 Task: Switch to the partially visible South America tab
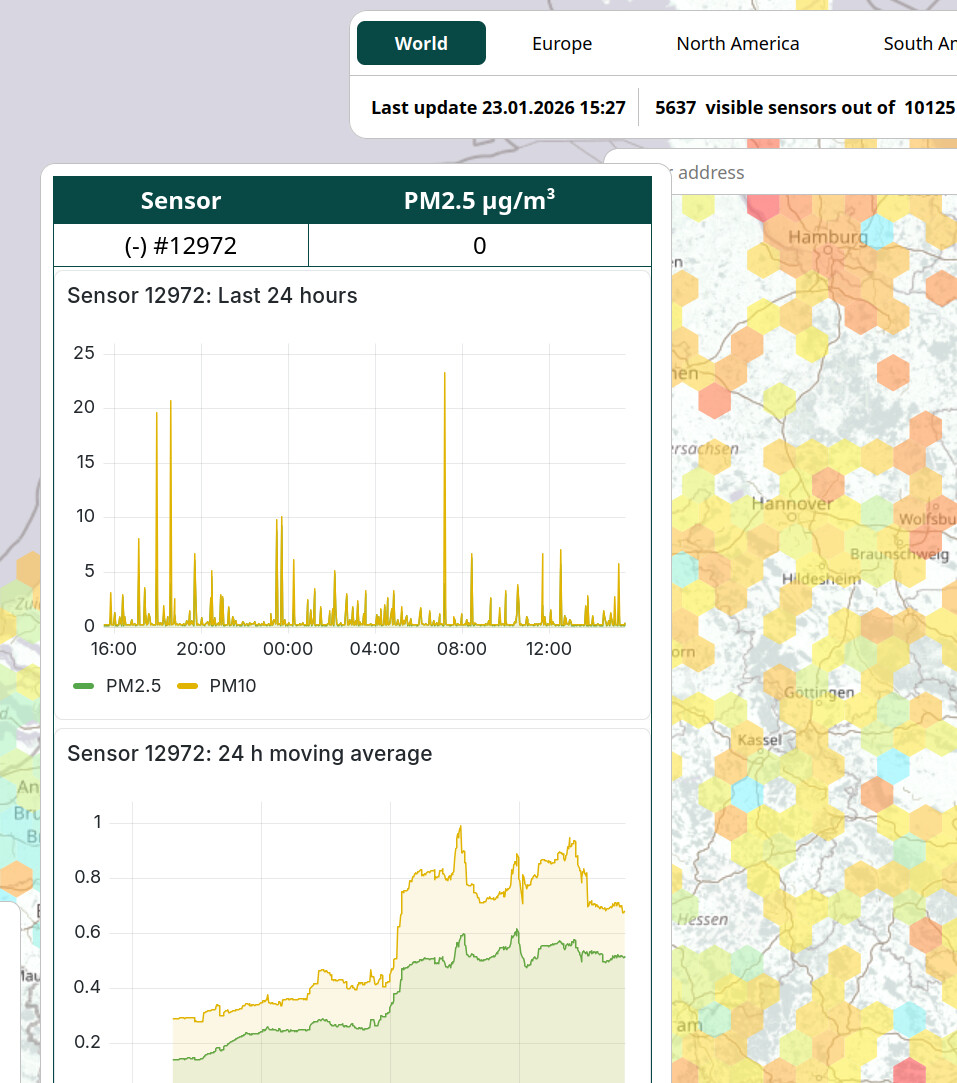click(918, 44)
